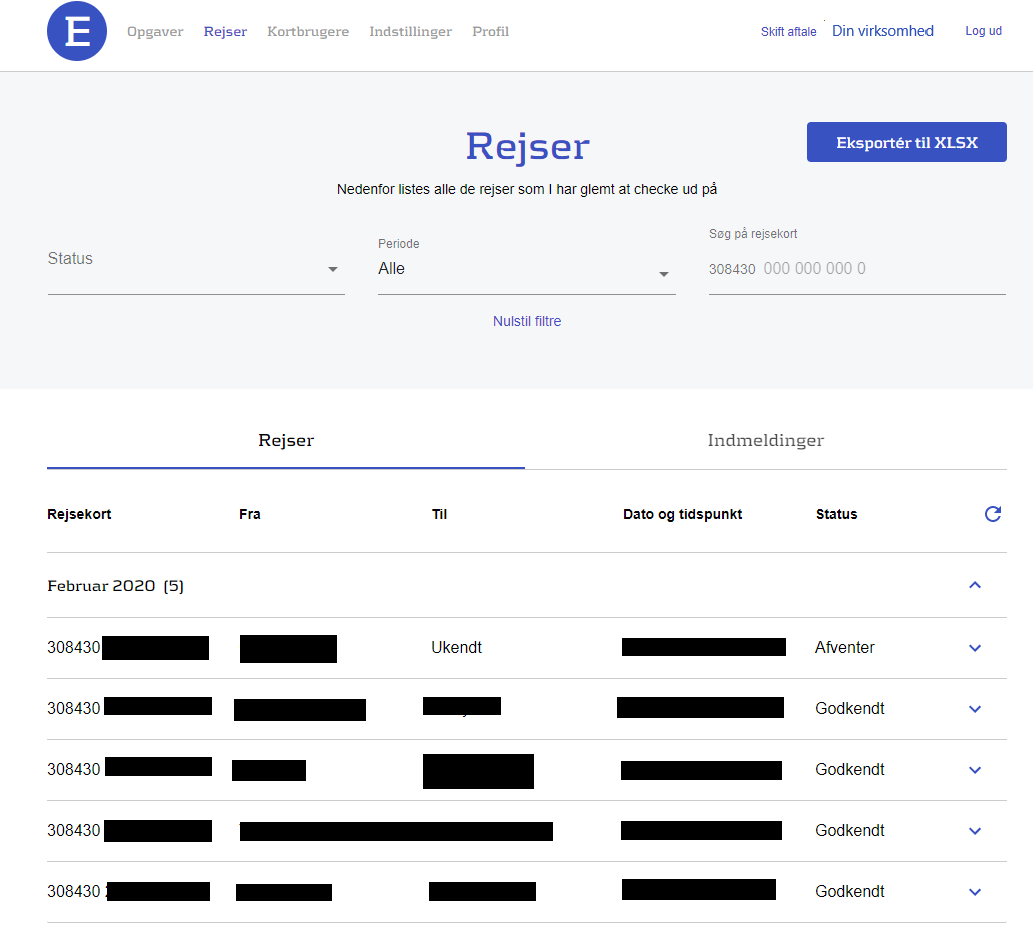Image resolution: width=1033 pixels, height=935 pixels.
Task: Click the Skift aftale link
Action: pyautogui.click(x=788, y=32)
